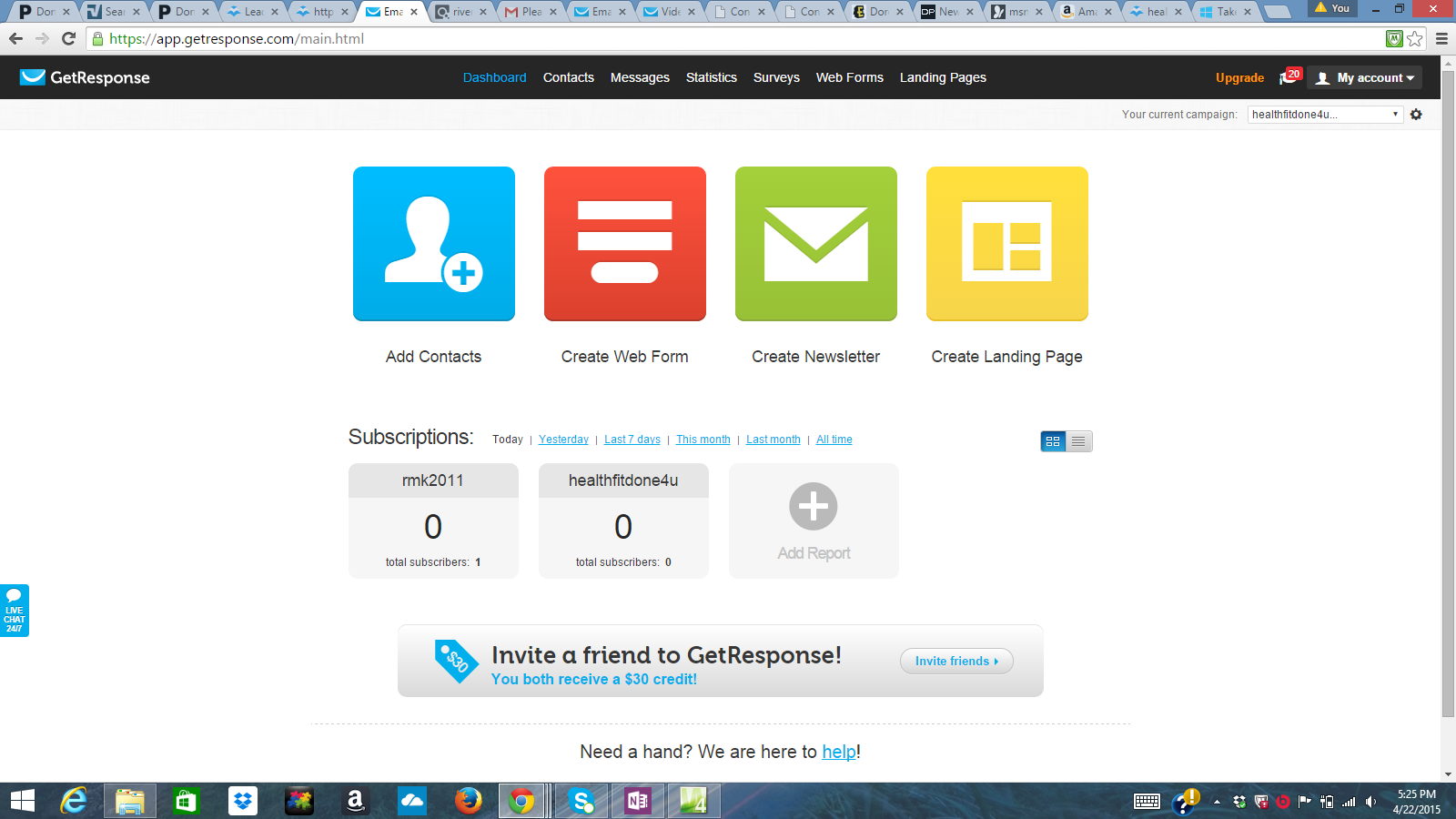Screen dimensions: 1456x819
Task: Filter subscriptions by All time
Action: point(834,440)
